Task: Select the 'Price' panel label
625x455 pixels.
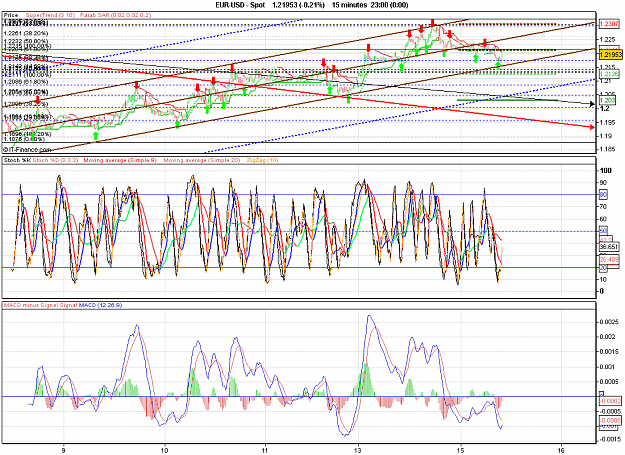Action: 11,15
